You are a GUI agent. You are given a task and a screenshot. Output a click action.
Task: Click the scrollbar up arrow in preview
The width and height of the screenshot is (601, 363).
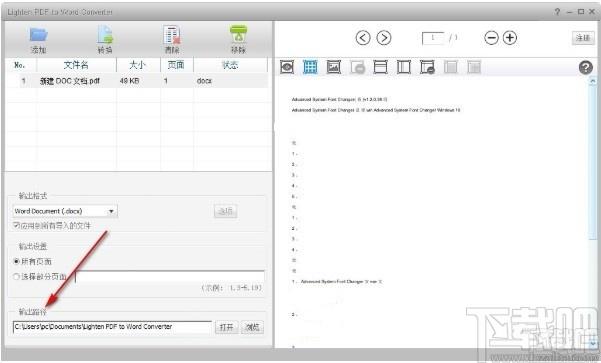click(x=593, y=81)
